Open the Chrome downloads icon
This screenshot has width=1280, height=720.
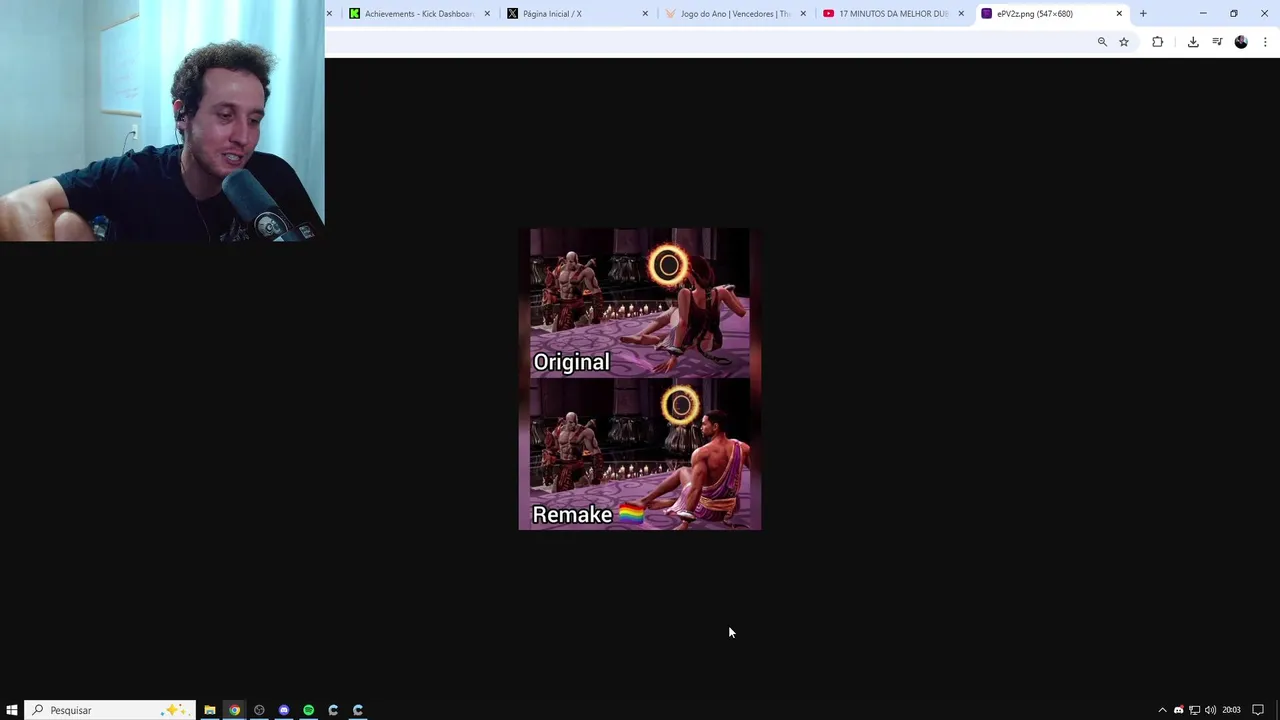point(1193,42)
